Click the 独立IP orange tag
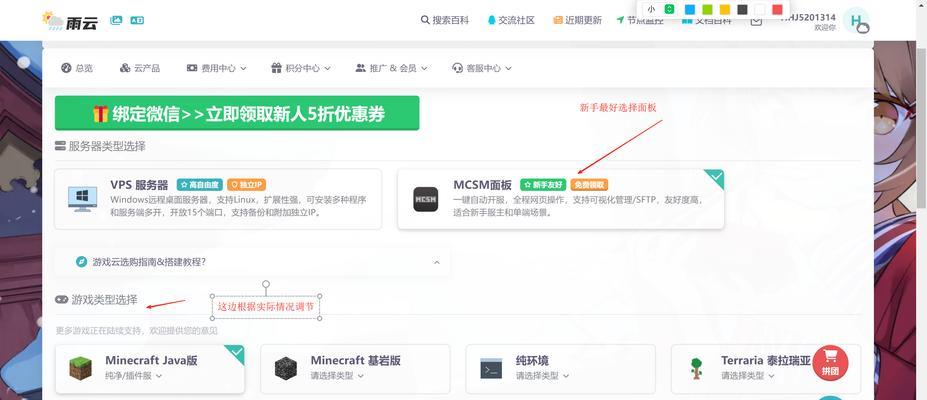927x400 pixels. point(246,185)
